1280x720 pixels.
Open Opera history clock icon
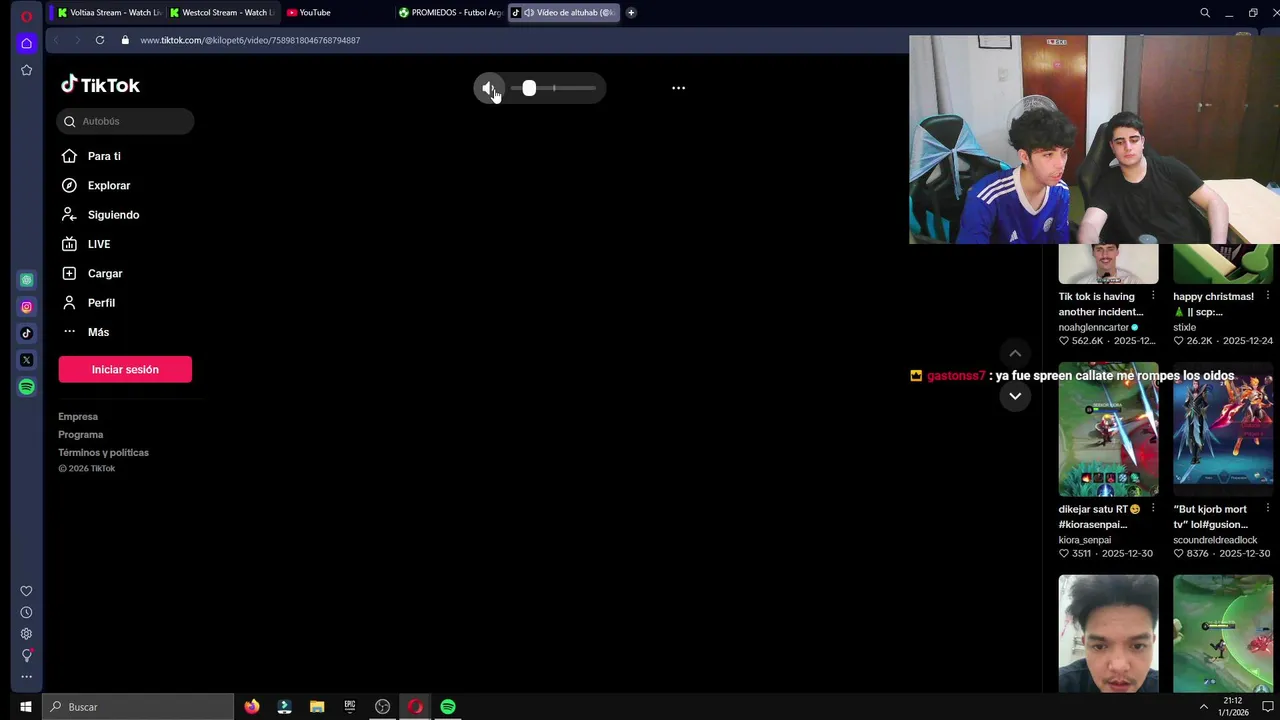coord(27,612)
